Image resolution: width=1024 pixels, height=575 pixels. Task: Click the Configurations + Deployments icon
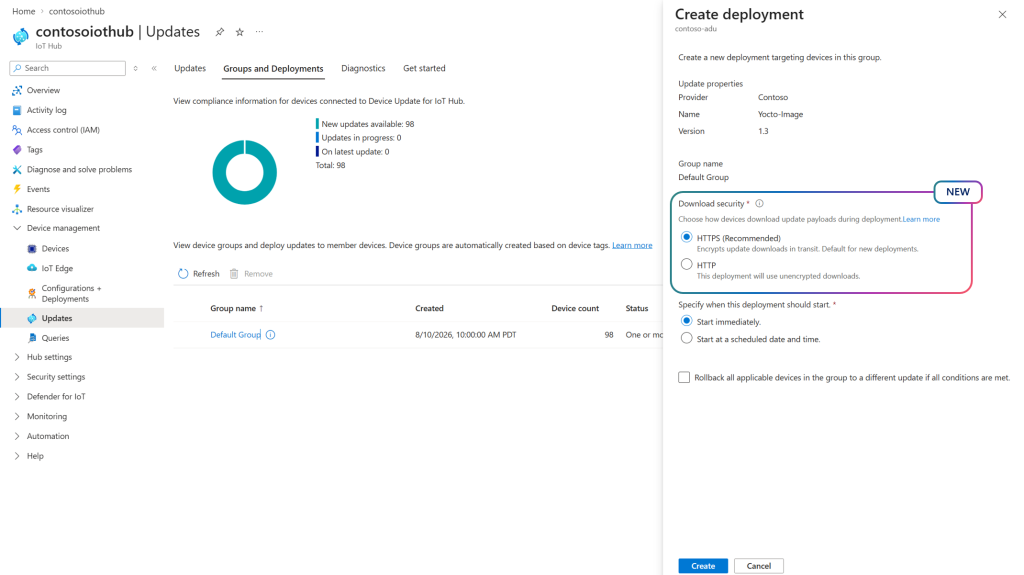[x=32, y=293]
